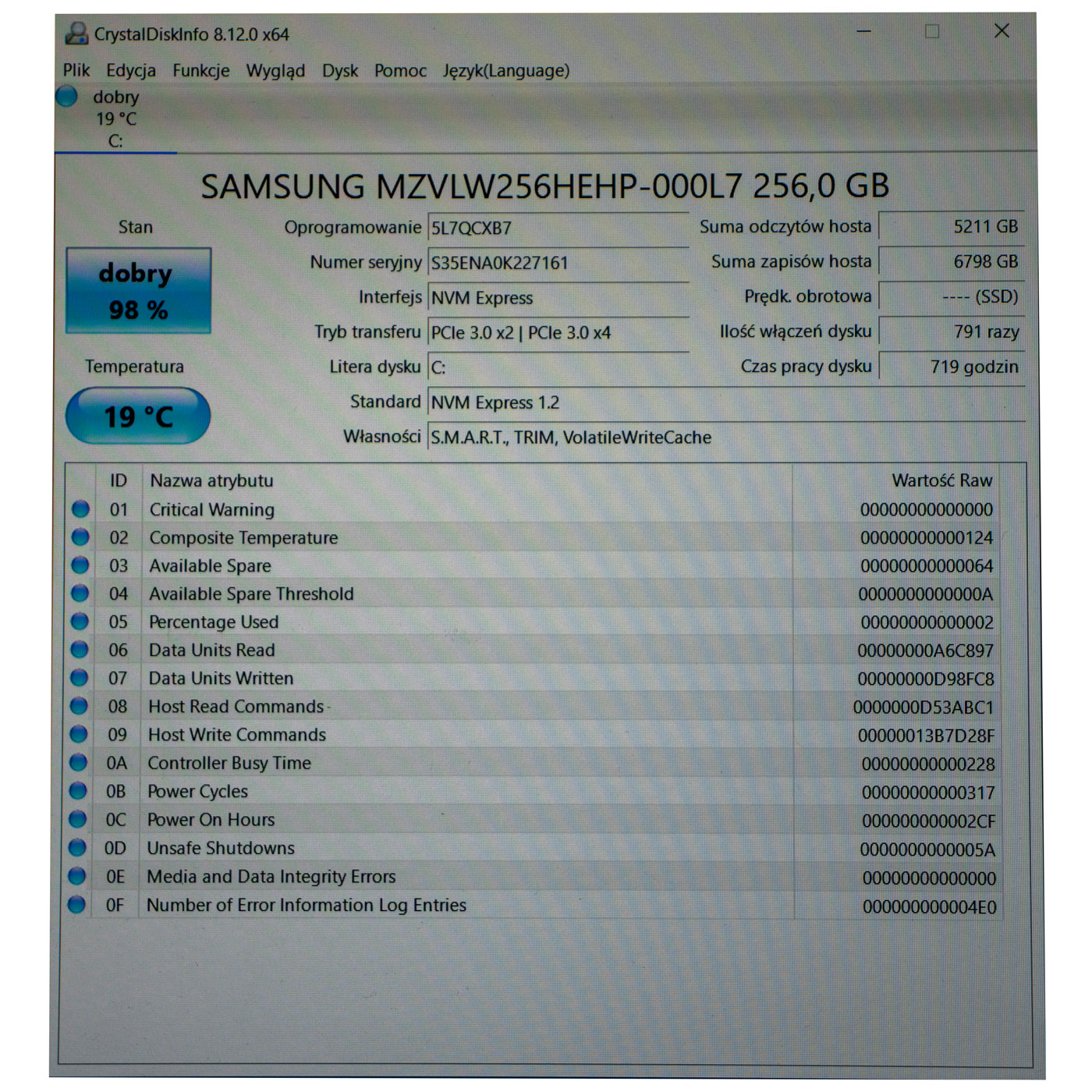Click the status circle for Data Units Read
The width and height of the screenshot is (1092, 1092).
click(x=80, y=650)
